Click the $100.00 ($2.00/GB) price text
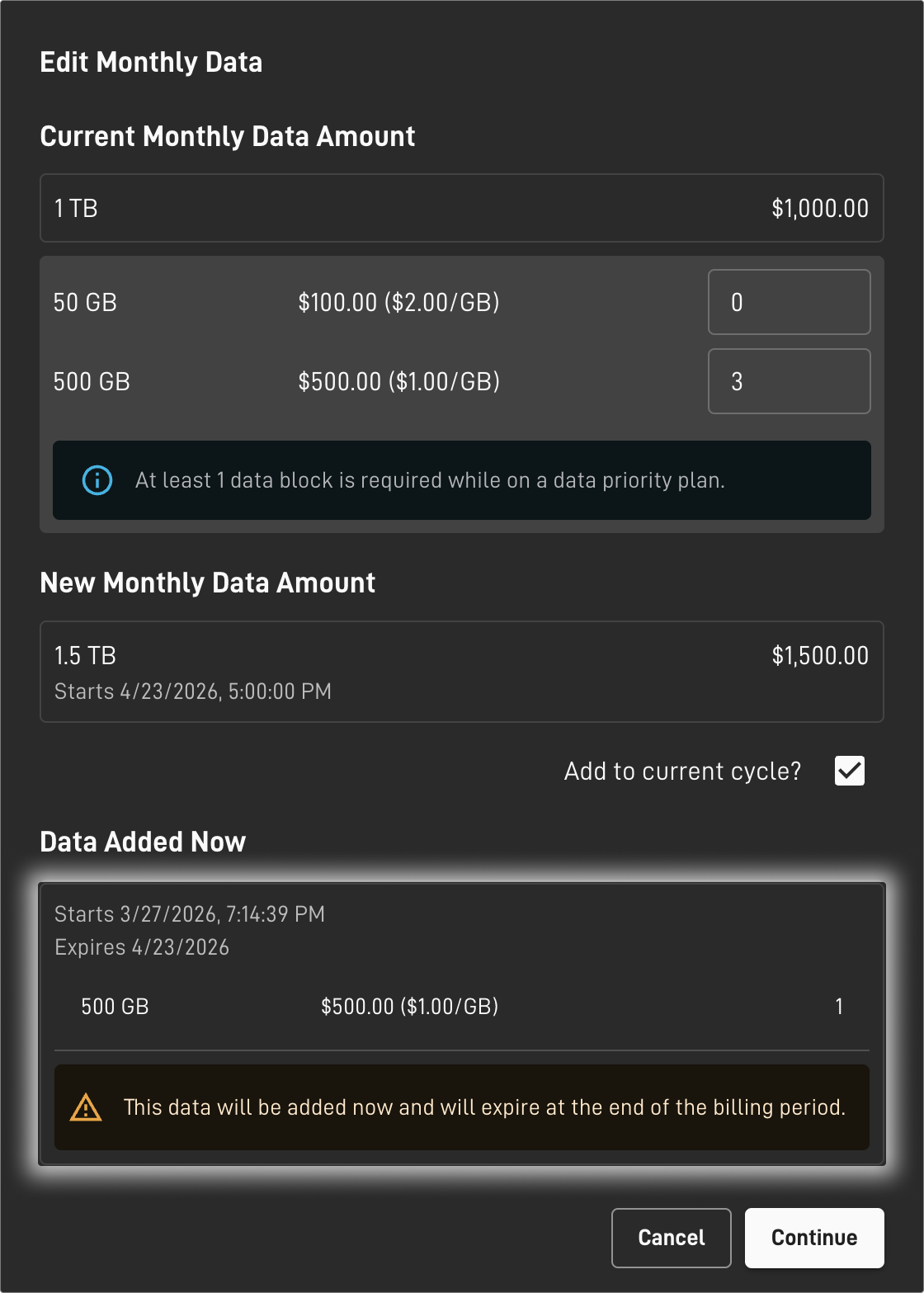This screenshot has height=1293, width=924. coord(399,303)
